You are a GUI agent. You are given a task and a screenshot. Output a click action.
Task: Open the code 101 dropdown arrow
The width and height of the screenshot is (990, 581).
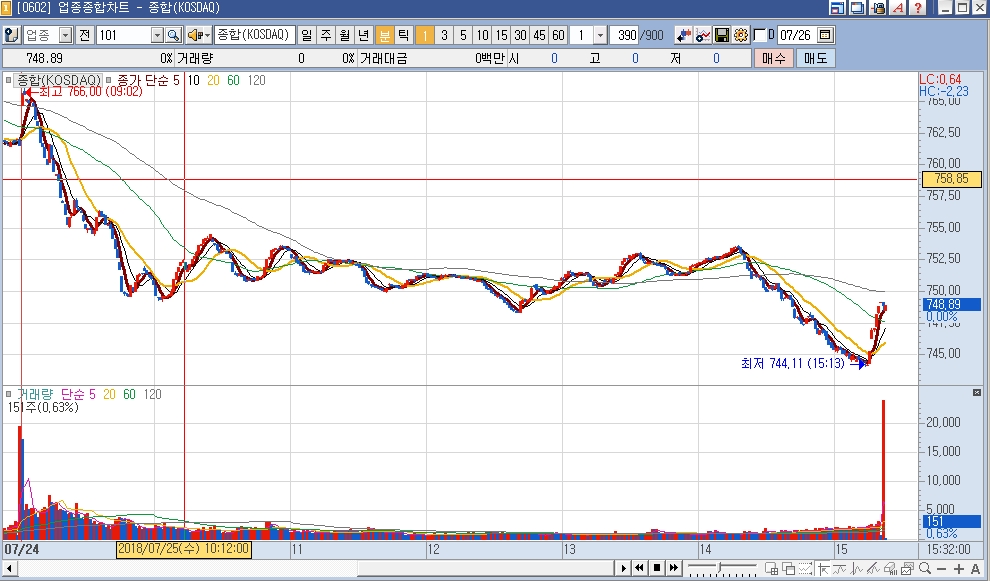pos(157,35)
